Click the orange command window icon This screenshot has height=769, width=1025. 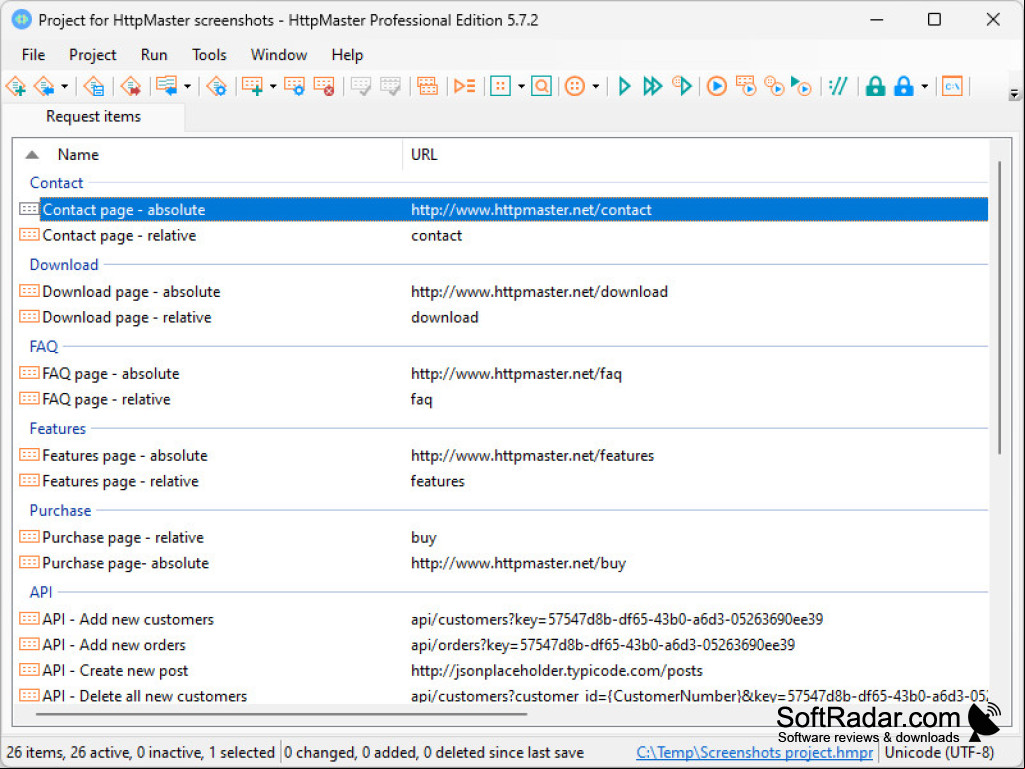(952, 86)
